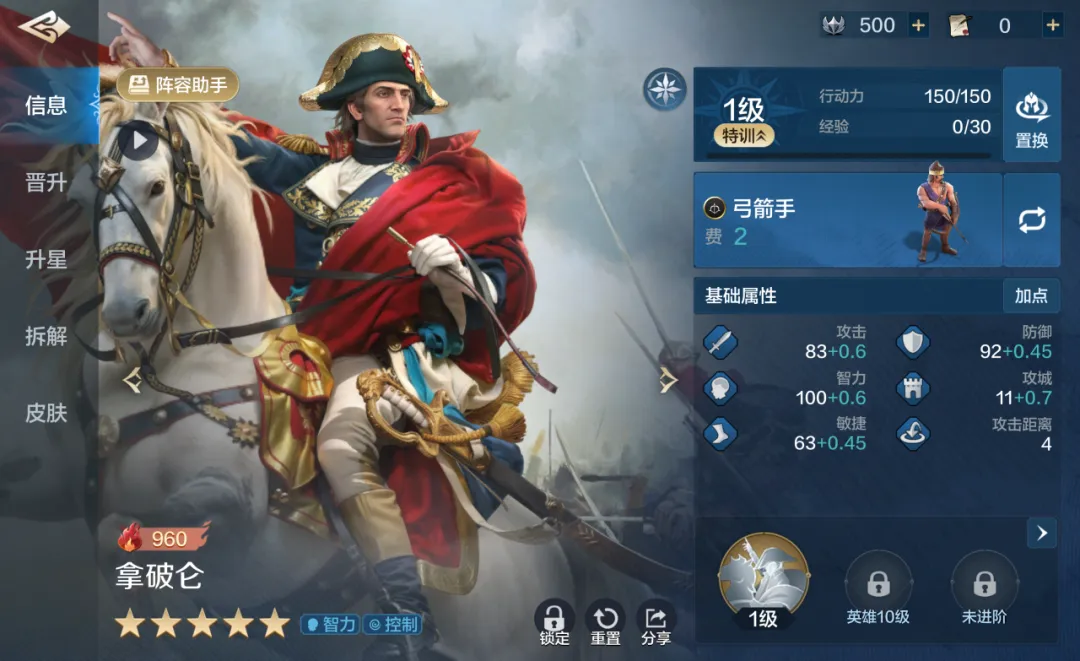The height and width of the screenshot is (661, 1080).
Task: Open the 晋升 tab
Action: point(46,182)
